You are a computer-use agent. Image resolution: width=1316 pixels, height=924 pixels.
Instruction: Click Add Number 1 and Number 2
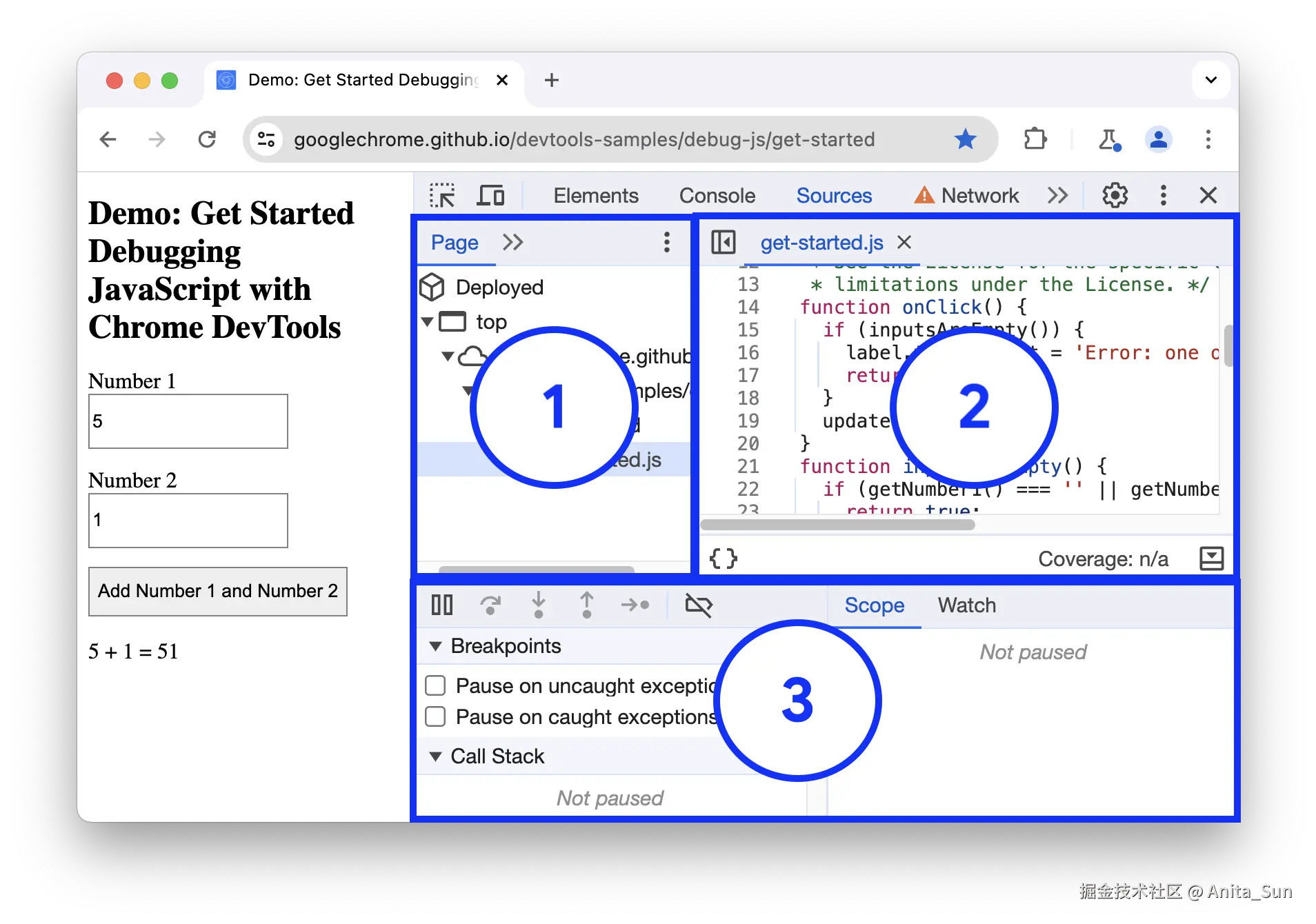[x=218, y=592]
